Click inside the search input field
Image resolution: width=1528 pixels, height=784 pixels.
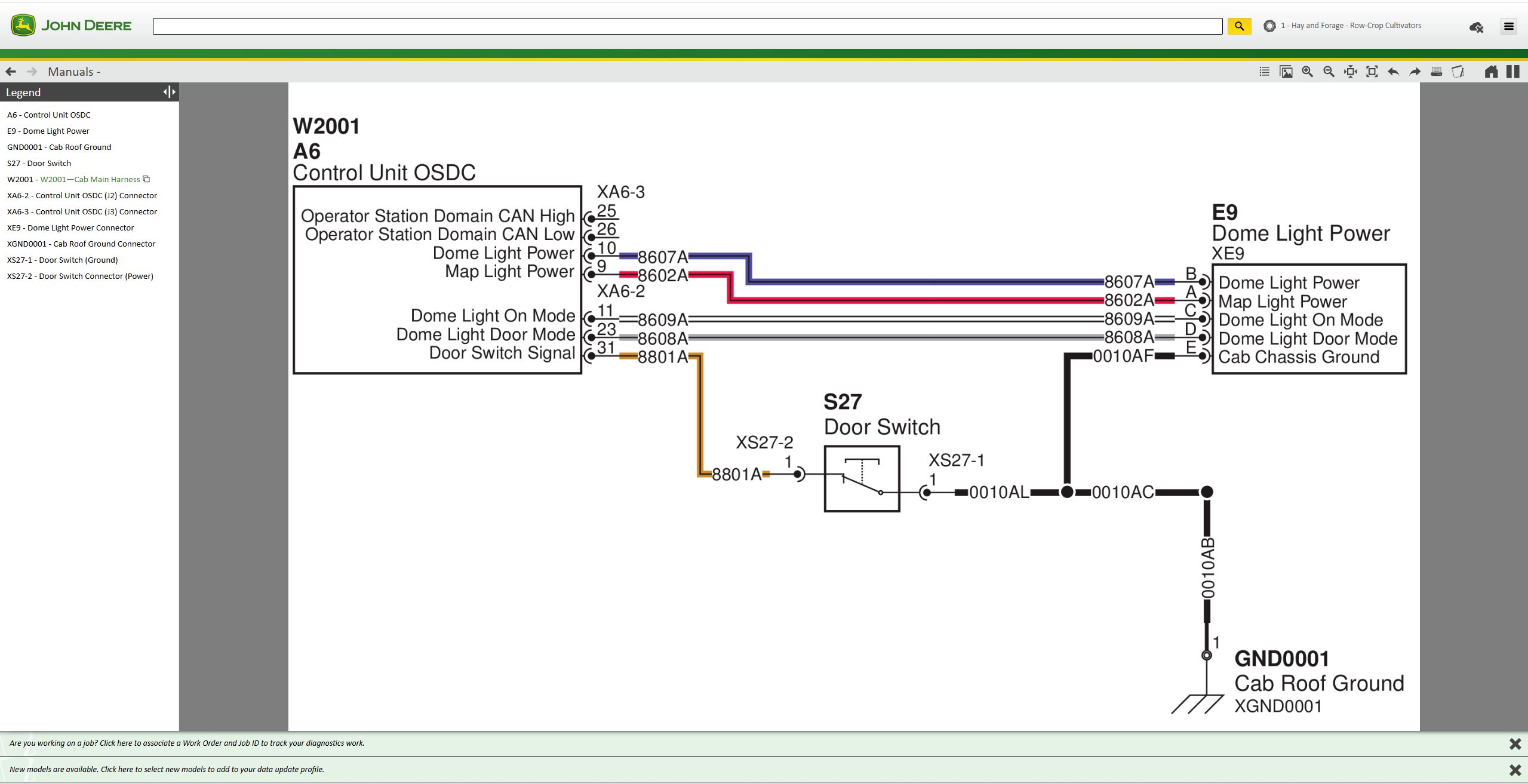tap(687, 26)
